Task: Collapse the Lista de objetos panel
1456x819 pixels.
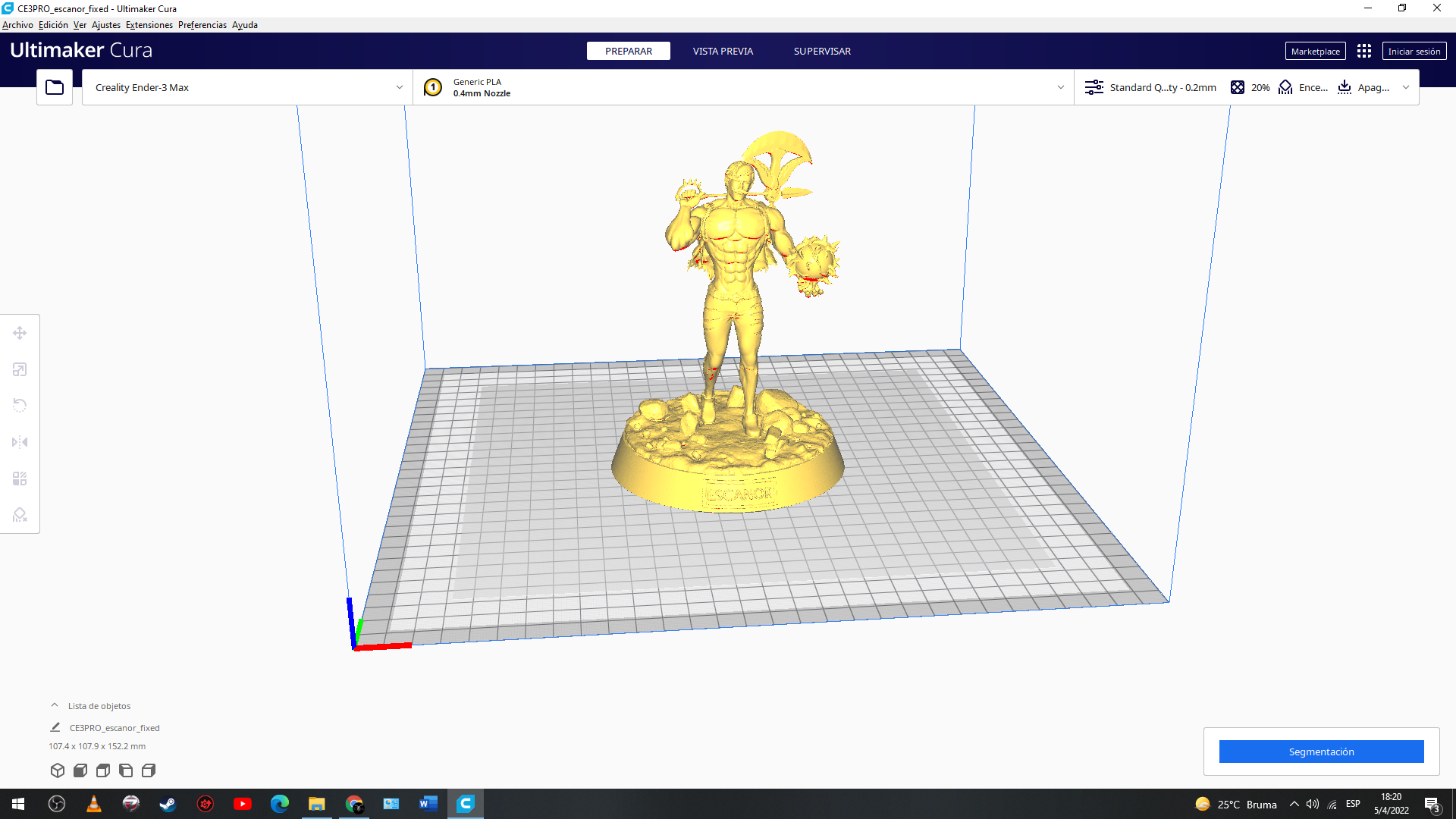Action: click(54, 704)
